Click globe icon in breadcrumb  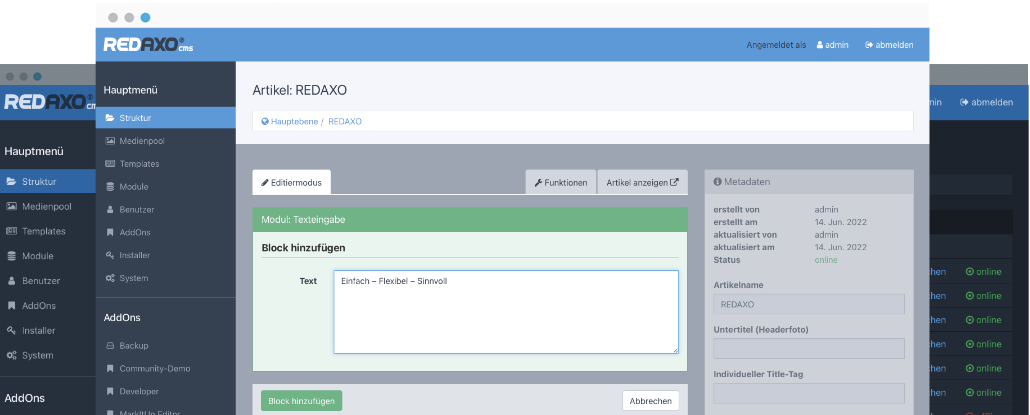265,121
